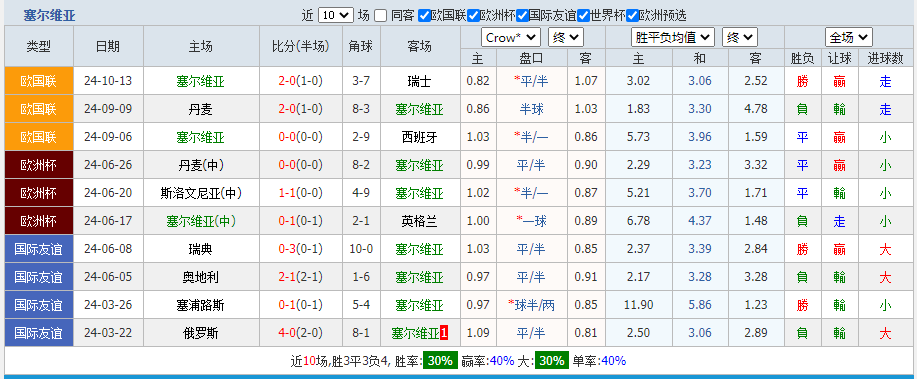Select the *平/半 handicap on 24-10-13
This screenshot has width=917, height=379.
coord(531,81)
